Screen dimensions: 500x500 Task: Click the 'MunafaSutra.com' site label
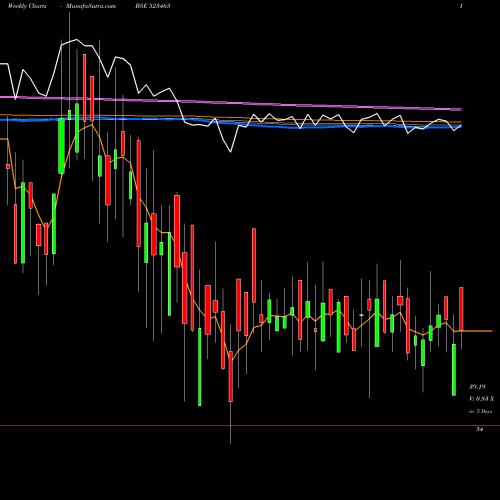(x=91, y=6)
